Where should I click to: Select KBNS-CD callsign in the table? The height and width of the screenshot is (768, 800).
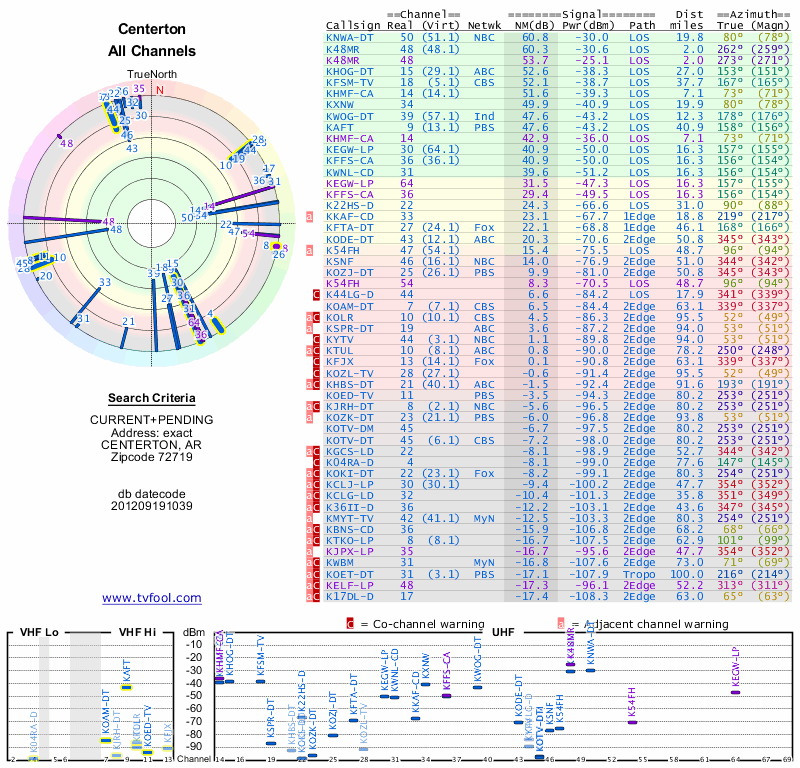pos(350,530)
